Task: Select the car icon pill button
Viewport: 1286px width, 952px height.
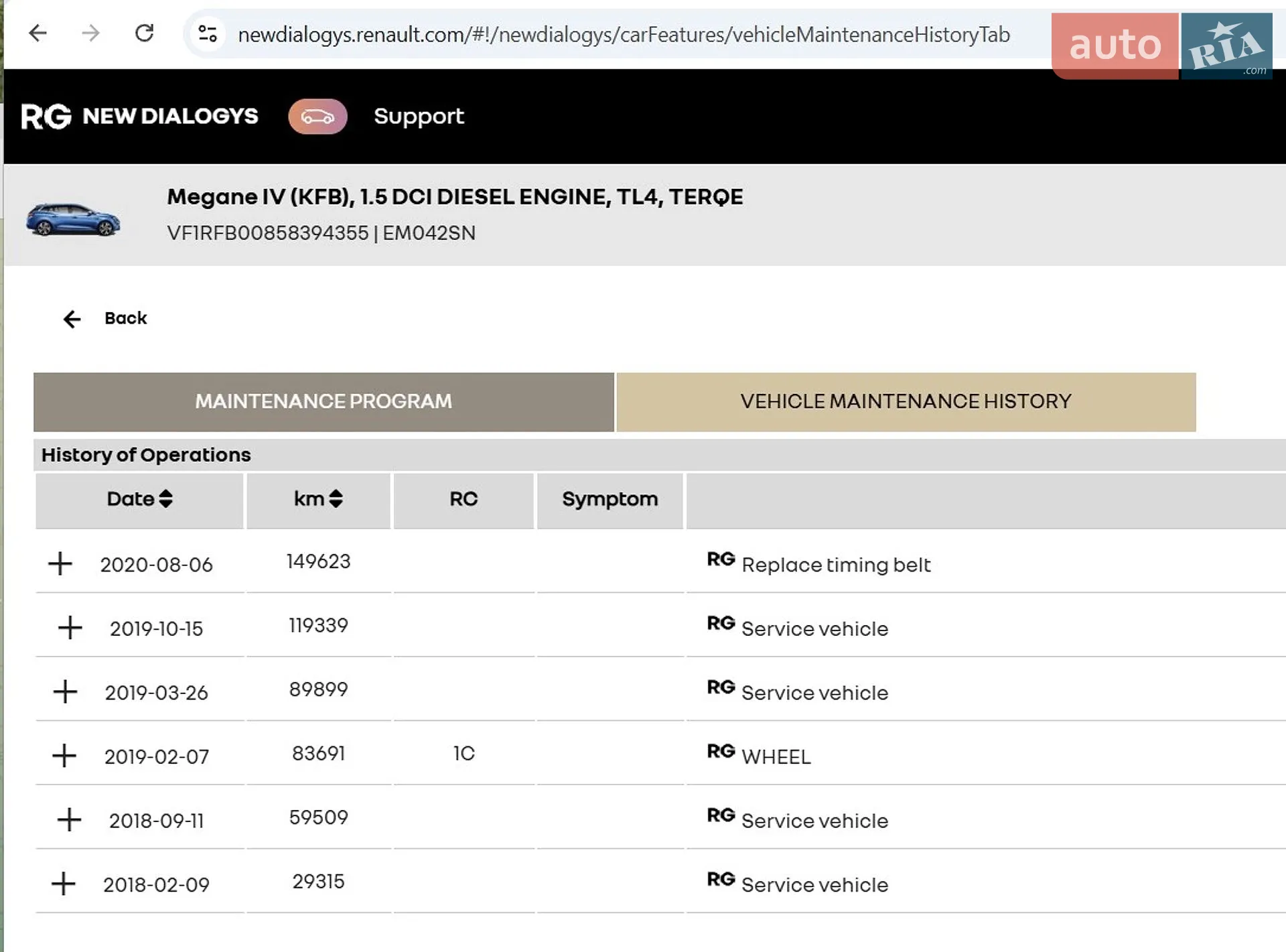Action: [x=317, y=117]
